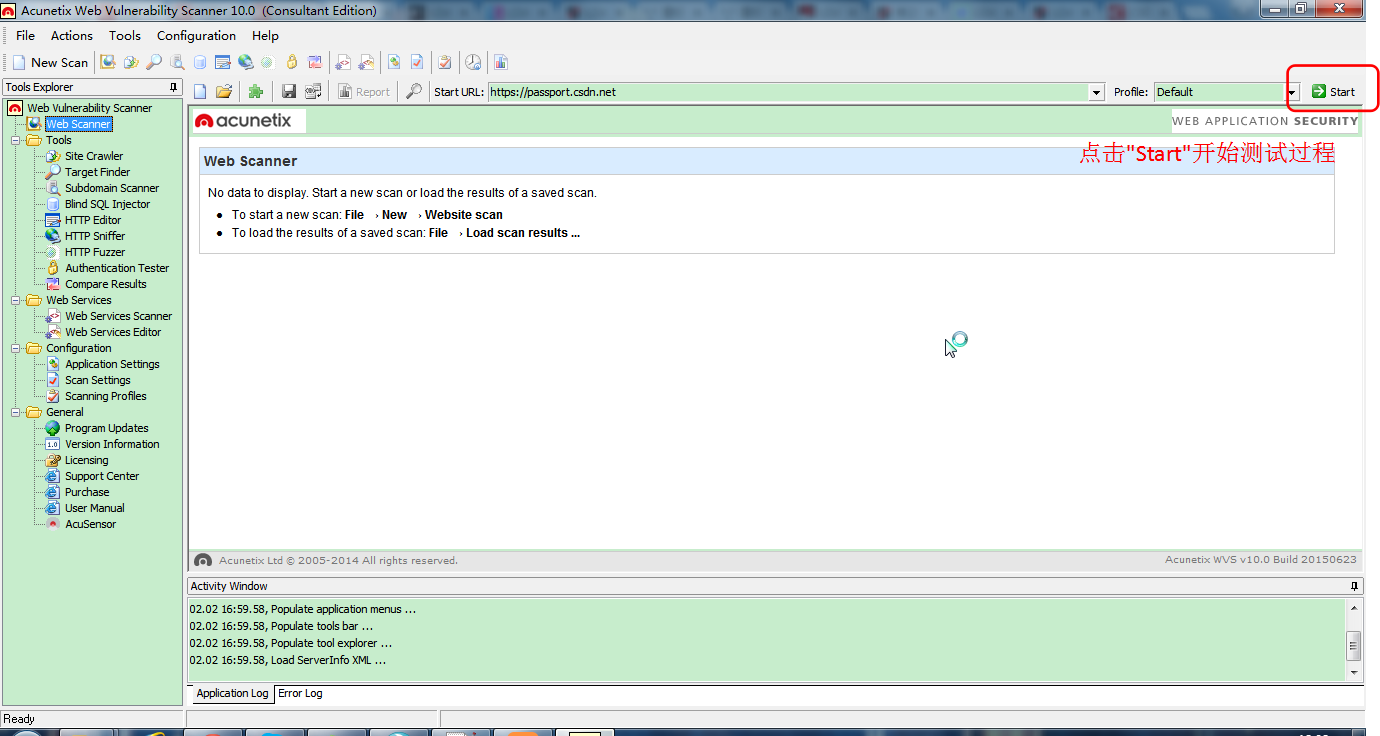Toggle the Activity Window pin icon
The height and width of the screenshot is (736, 1380).
(x=1355, y=586)
